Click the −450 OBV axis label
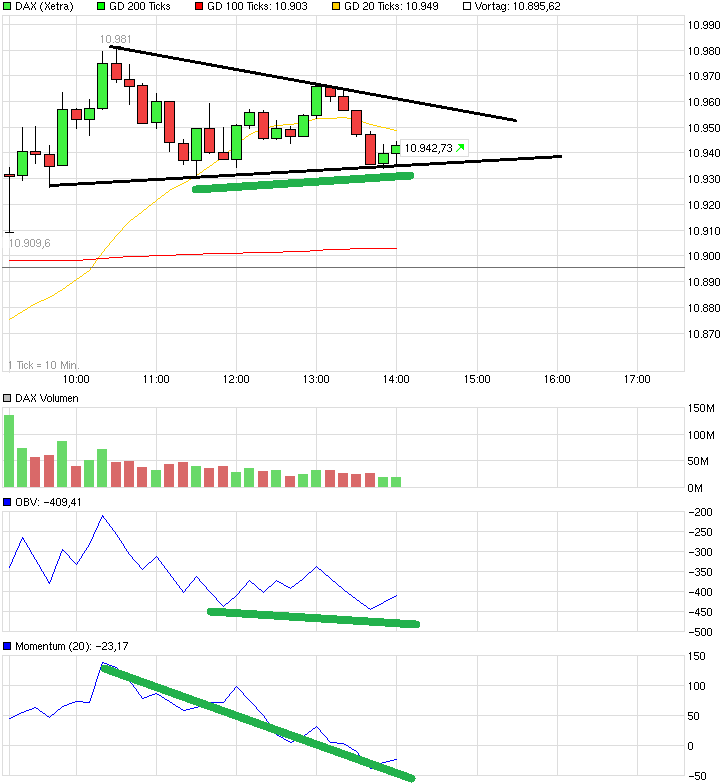726x784 pixels. click(x=700, y=612)
